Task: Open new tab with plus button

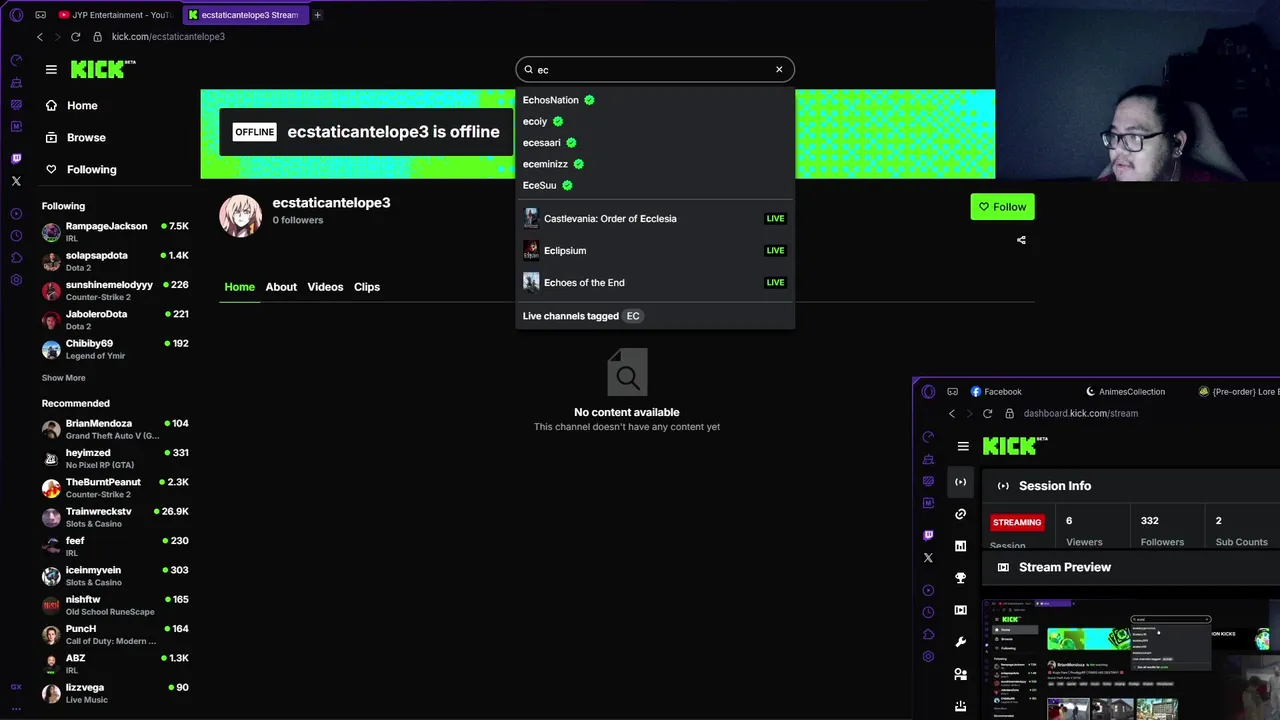Action: click(x=317, y=15)
